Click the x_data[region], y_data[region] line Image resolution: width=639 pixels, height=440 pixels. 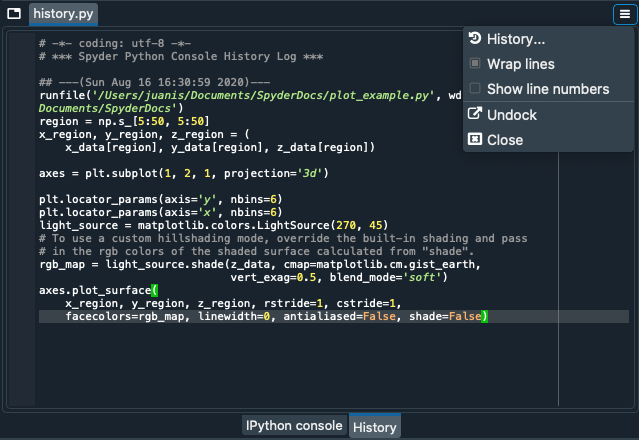pyautogui.click(x=220, y=147)
